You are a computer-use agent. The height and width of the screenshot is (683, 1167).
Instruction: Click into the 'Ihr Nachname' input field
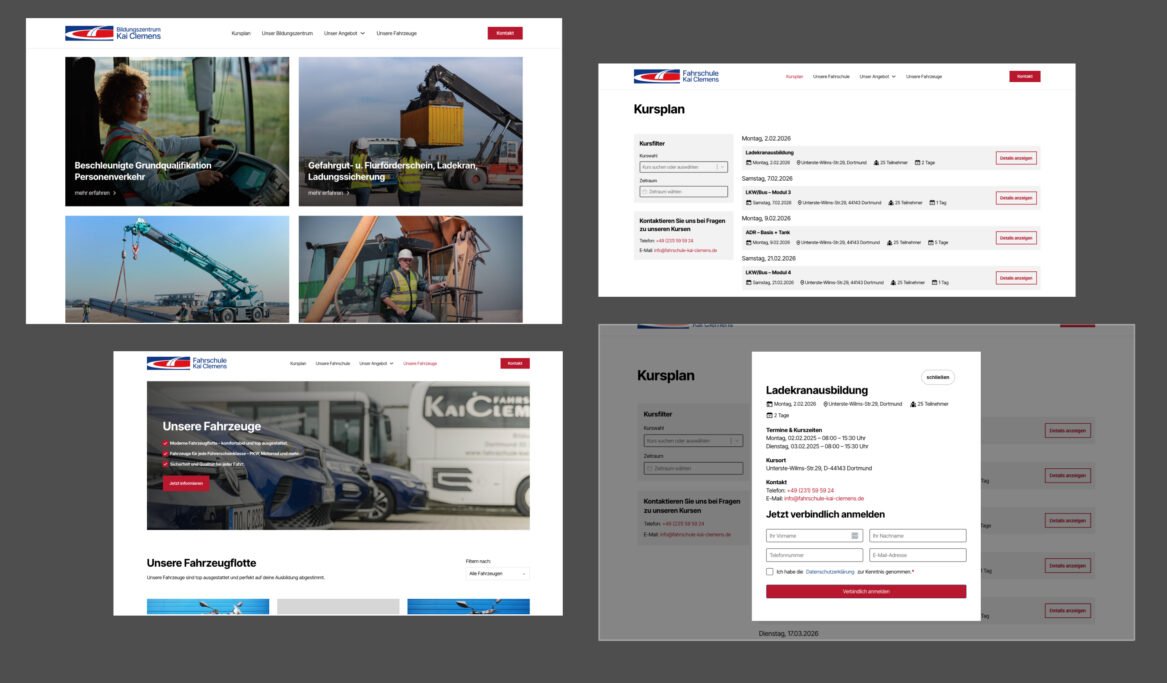(917, 536)
